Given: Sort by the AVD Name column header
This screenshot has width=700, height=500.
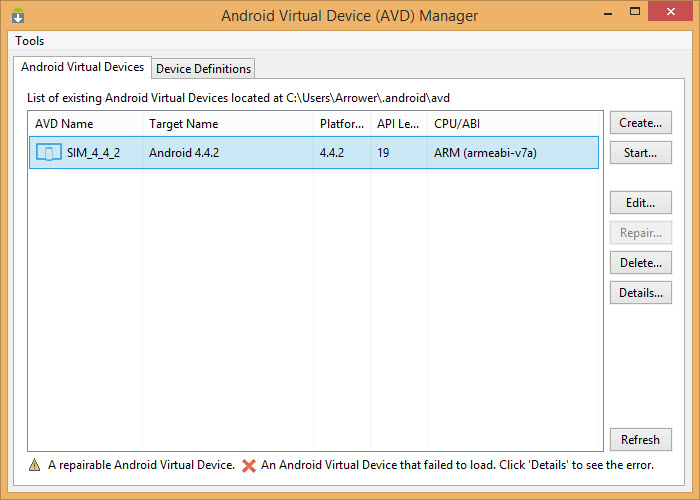Looking at the screenshot, I should 85,124.
